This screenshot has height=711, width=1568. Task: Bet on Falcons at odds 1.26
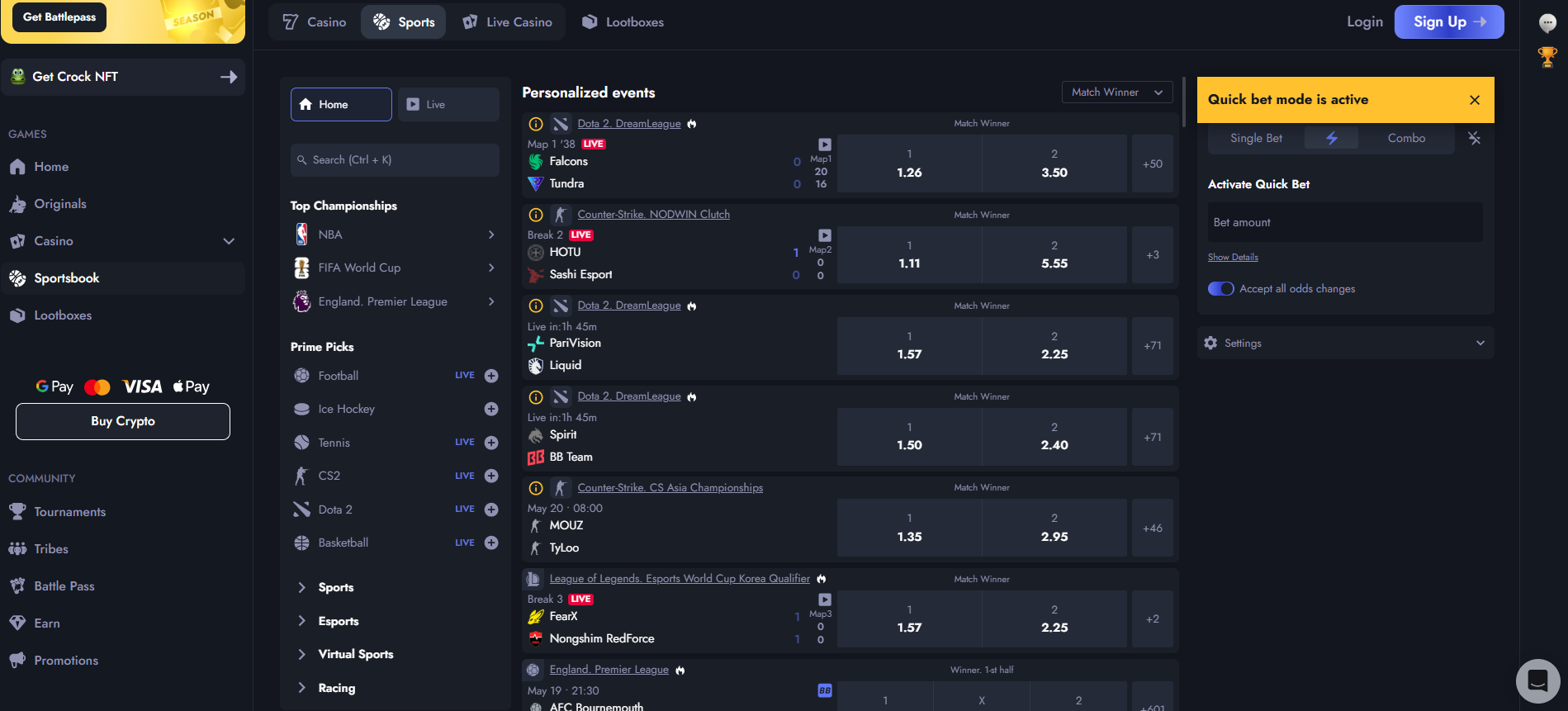(x=909, y=164)
